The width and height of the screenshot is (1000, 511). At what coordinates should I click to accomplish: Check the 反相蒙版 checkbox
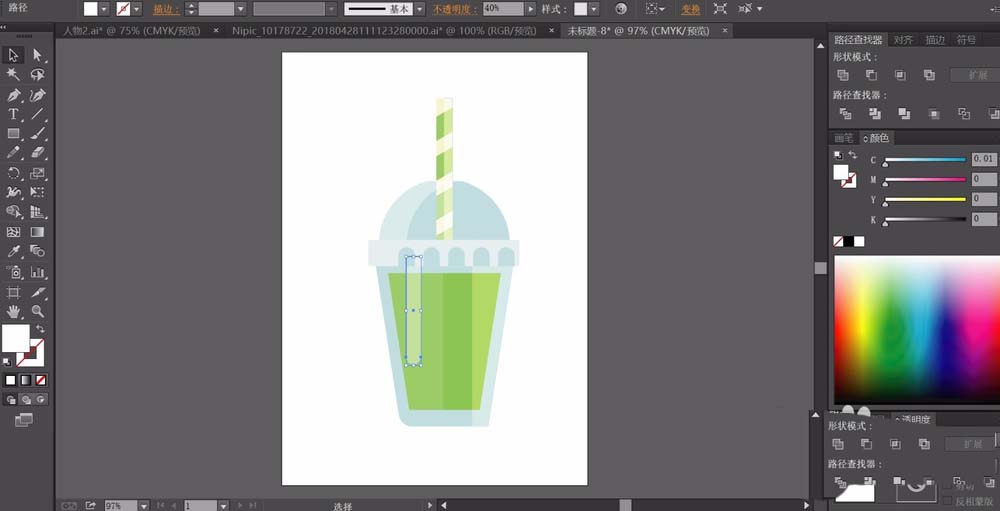pyautogui.click(x=947, y=501)
